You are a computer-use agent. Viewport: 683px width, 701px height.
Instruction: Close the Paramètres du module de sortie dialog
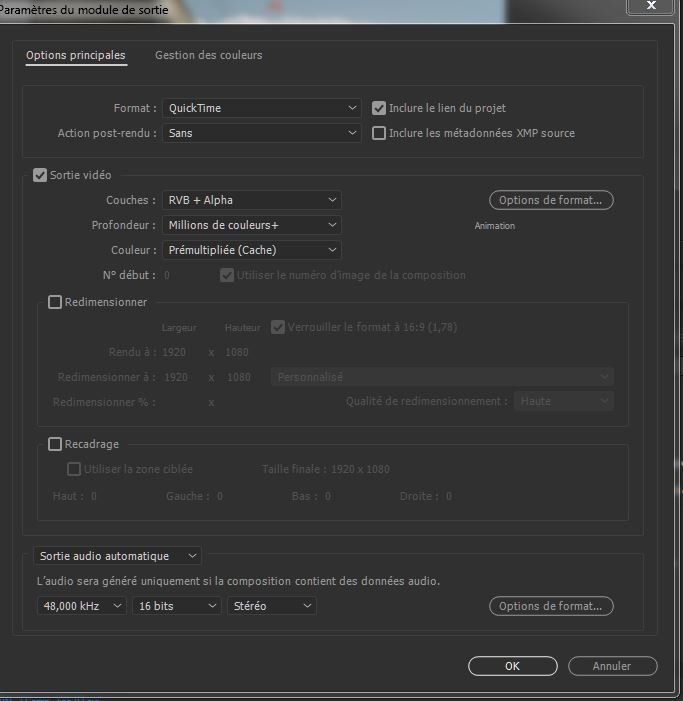(651, 6)
